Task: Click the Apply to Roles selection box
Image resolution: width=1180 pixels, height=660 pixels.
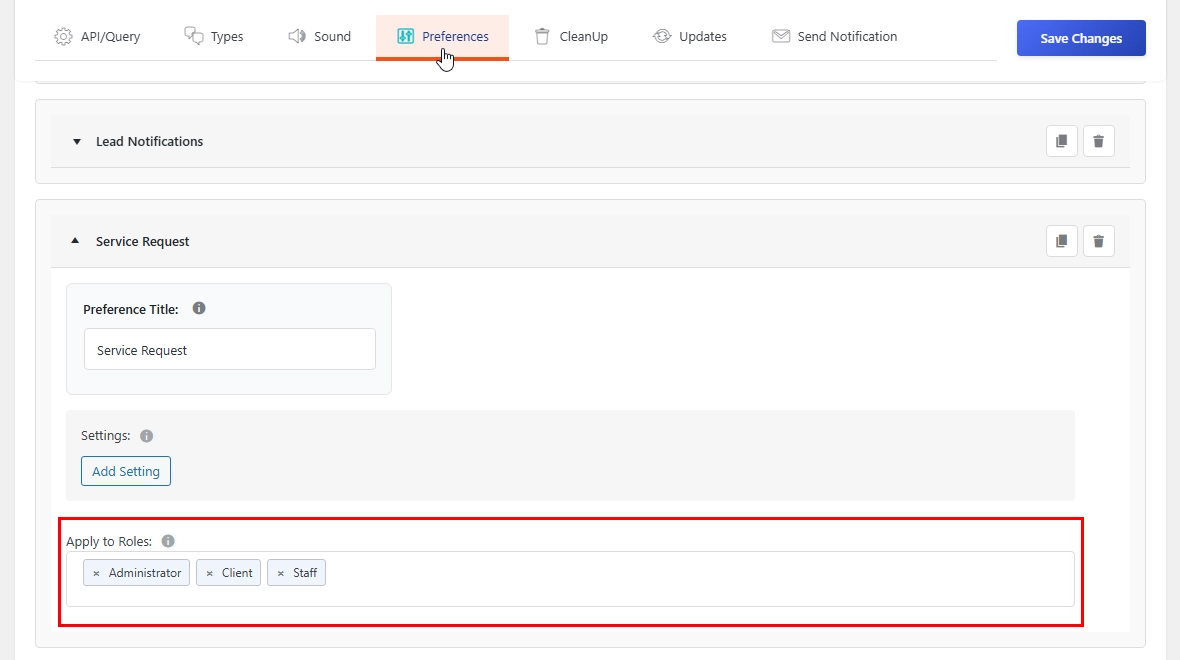Action: pos(570,579)
